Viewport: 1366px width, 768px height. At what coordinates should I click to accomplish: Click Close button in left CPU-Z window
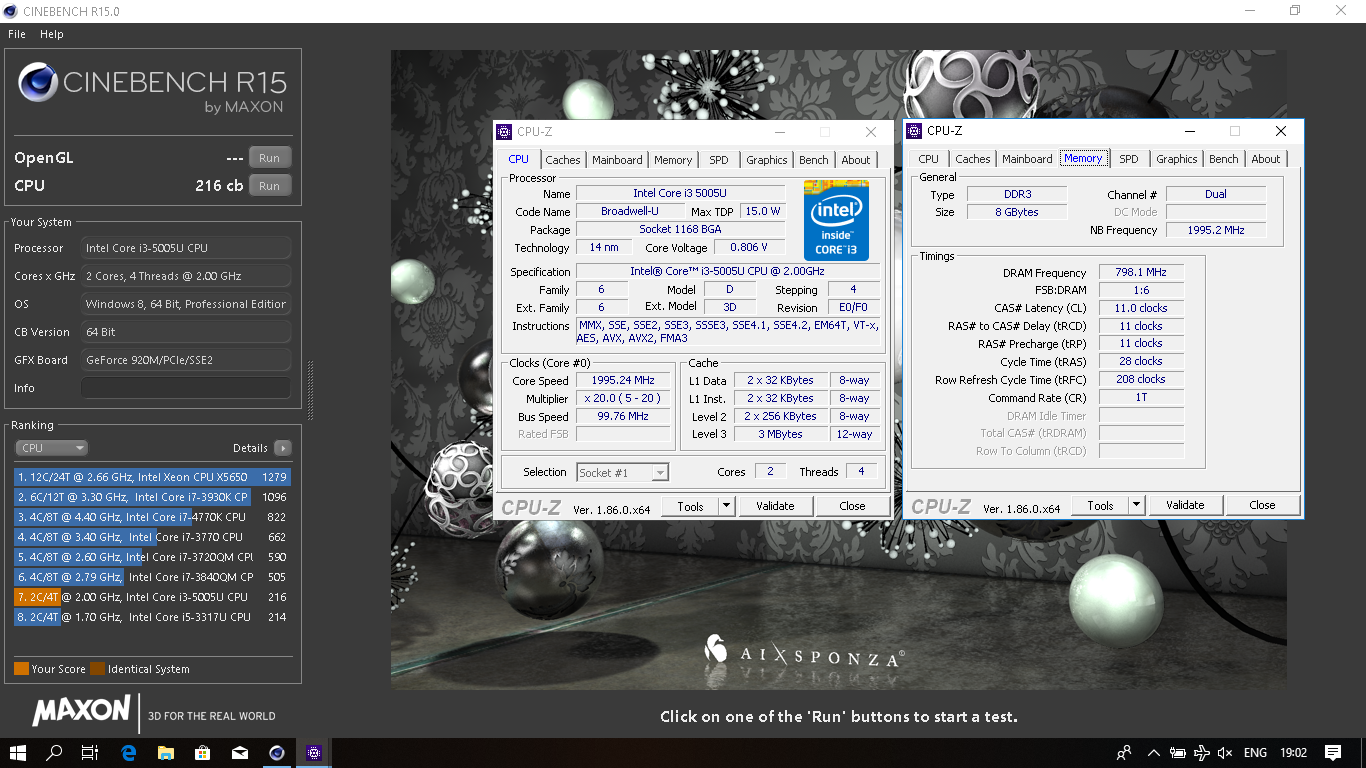click(x=852, y=506)
